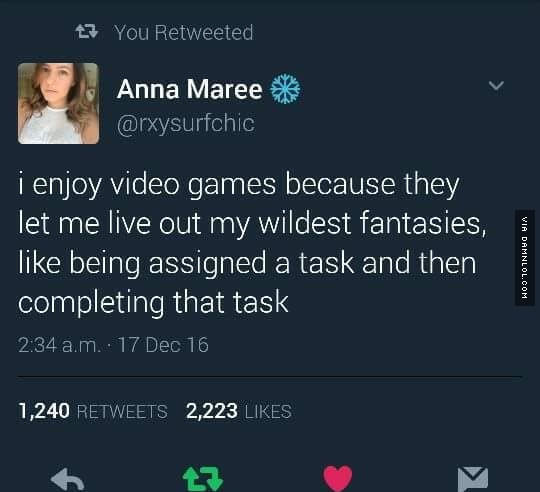Viewport: 540px width, 492px height.
Task: Click the blue snowflake emoji
Action: click(x=285, y=89)
